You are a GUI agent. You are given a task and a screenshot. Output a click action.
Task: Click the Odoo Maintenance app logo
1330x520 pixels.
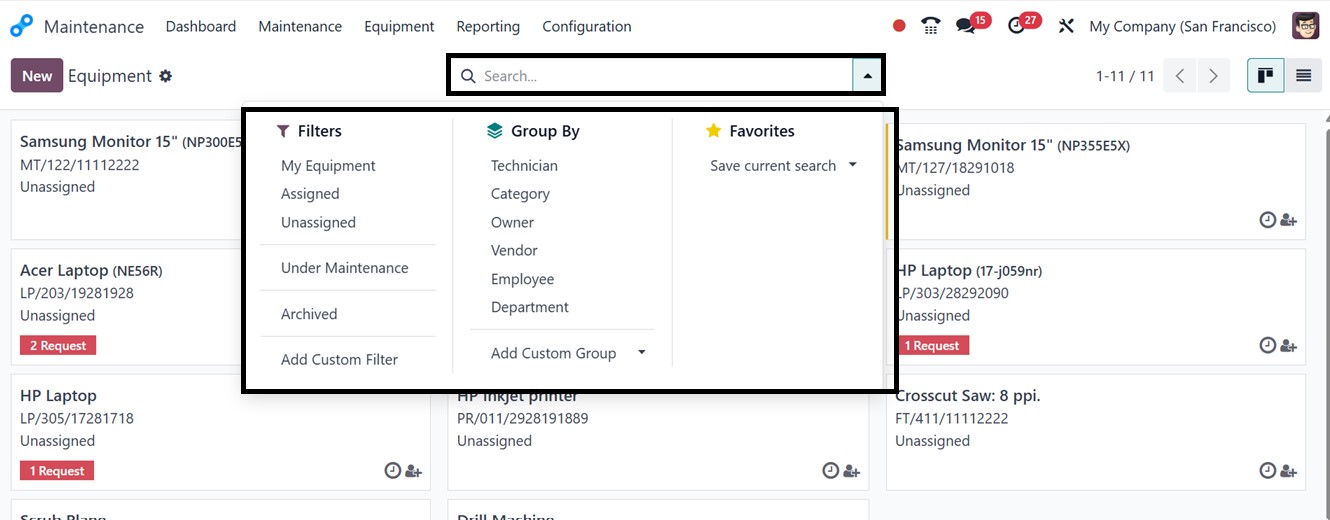21,26
